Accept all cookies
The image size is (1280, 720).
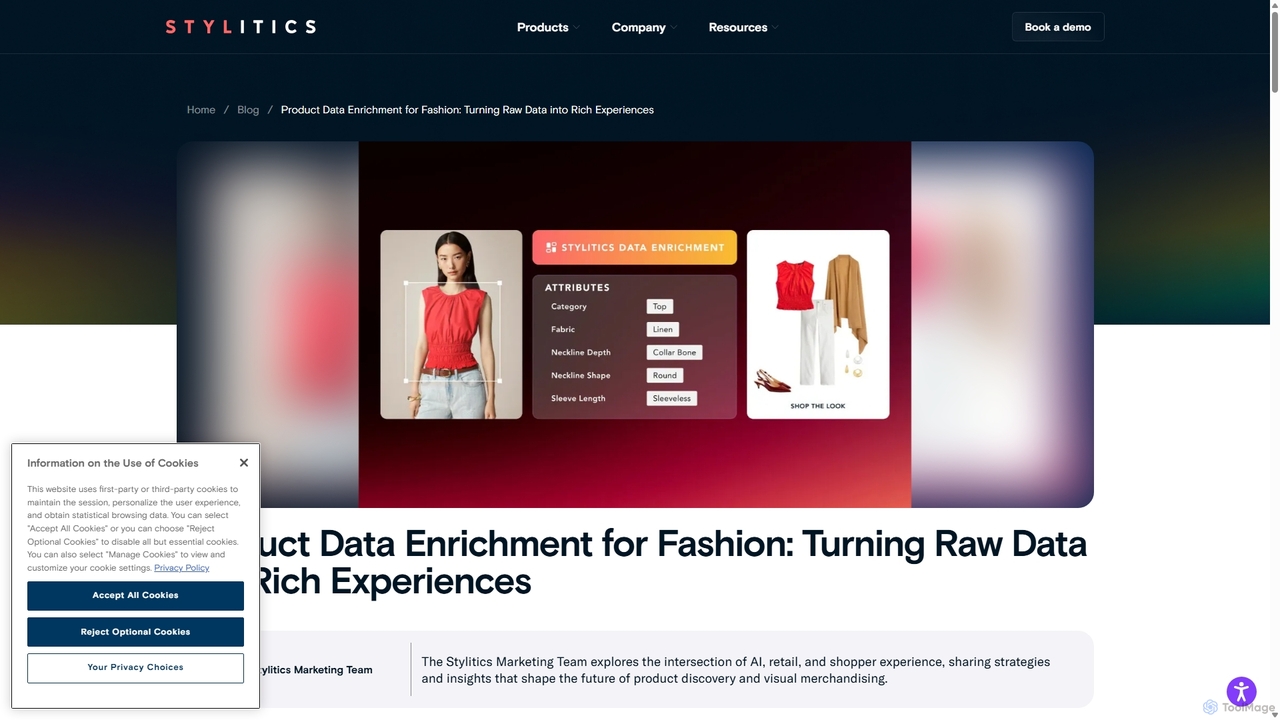coord(135,595)
